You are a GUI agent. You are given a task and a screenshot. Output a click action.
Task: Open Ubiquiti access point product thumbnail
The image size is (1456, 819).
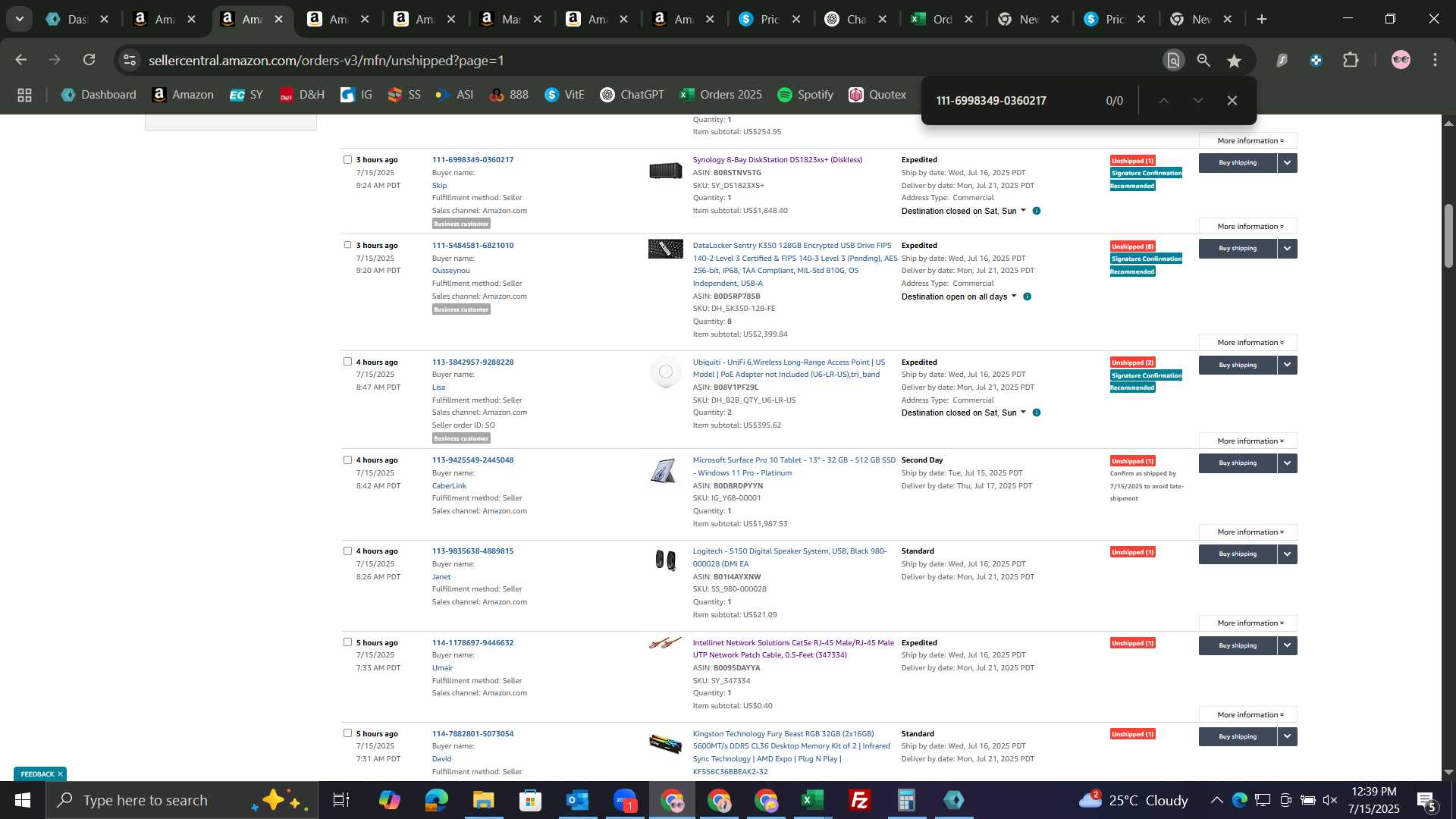pyautogui.click(x=665, y=372)
